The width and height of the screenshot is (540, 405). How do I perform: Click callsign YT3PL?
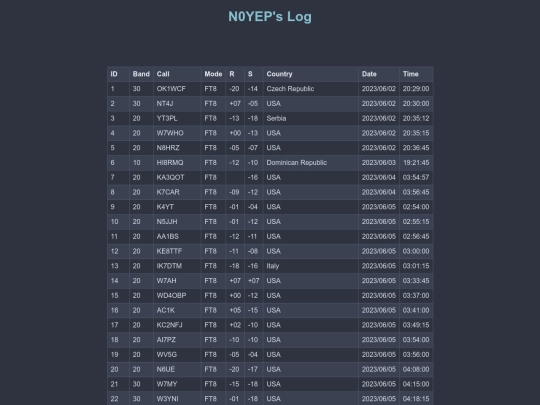click(167, 118)
